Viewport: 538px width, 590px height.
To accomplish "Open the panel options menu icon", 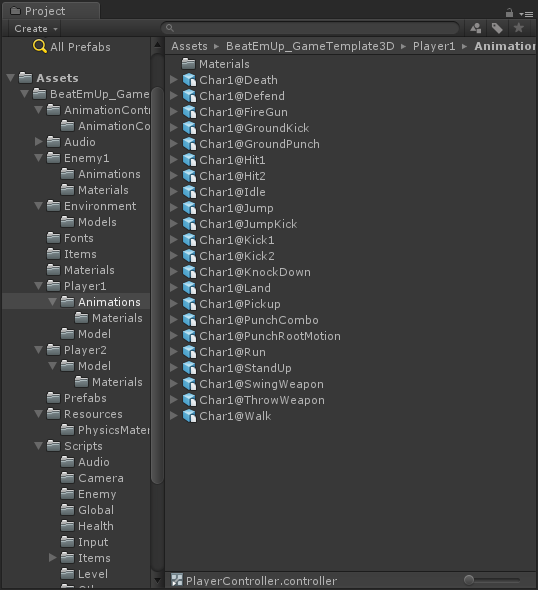I will (526, 14).
